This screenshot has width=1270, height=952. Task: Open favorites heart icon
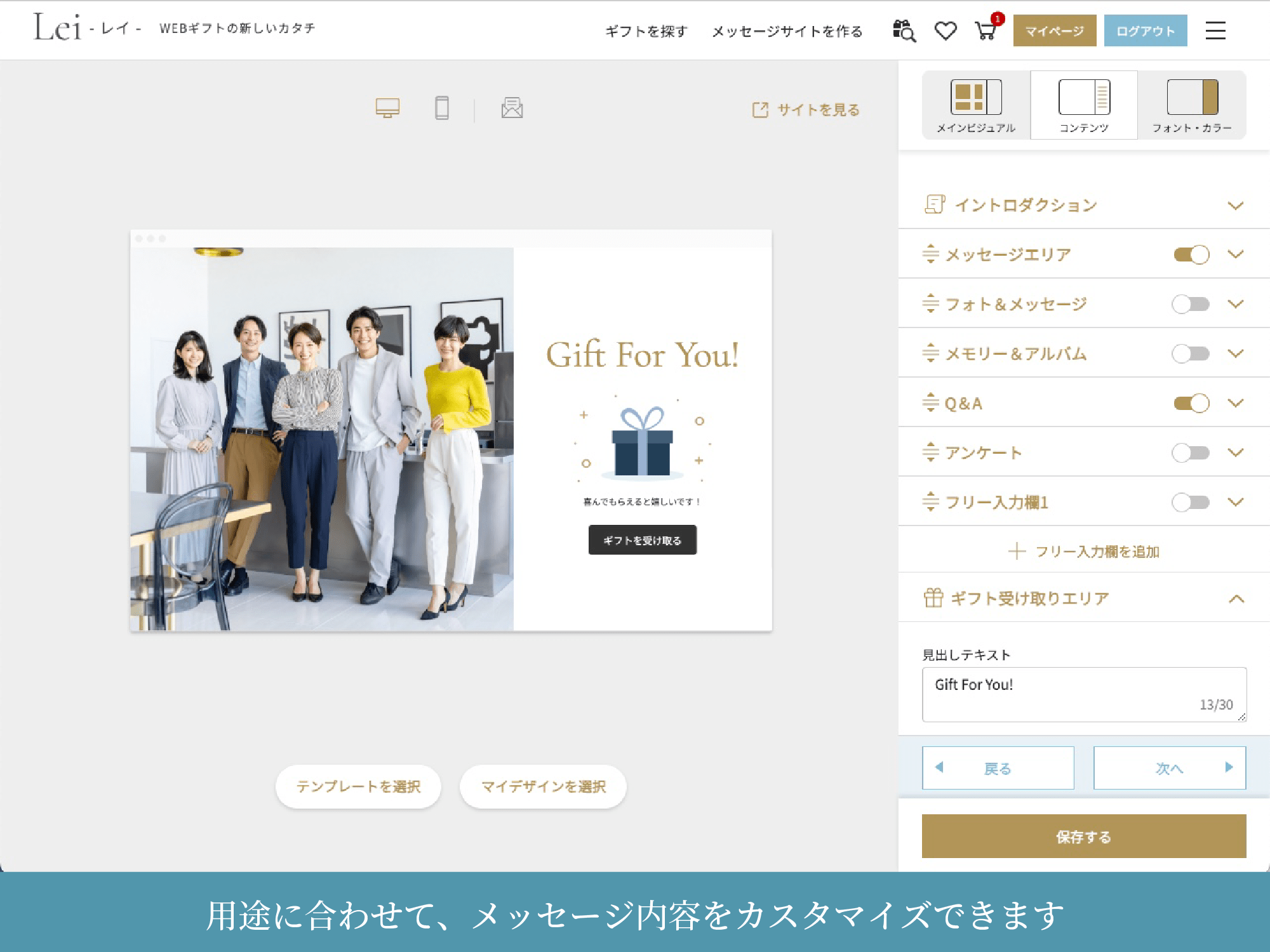[x=946, y=30]
